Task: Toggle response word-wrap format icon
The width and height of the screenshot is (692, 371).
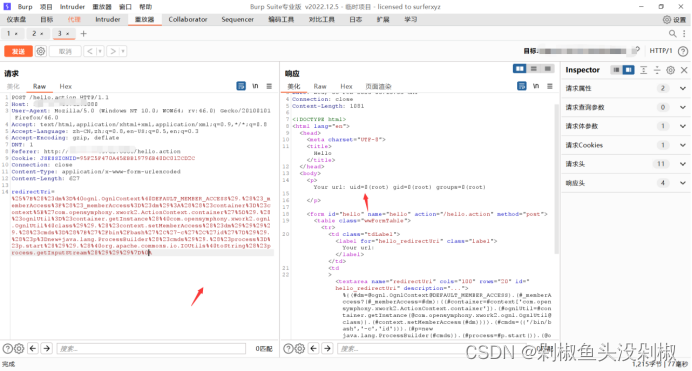Action: click(522, 86)
